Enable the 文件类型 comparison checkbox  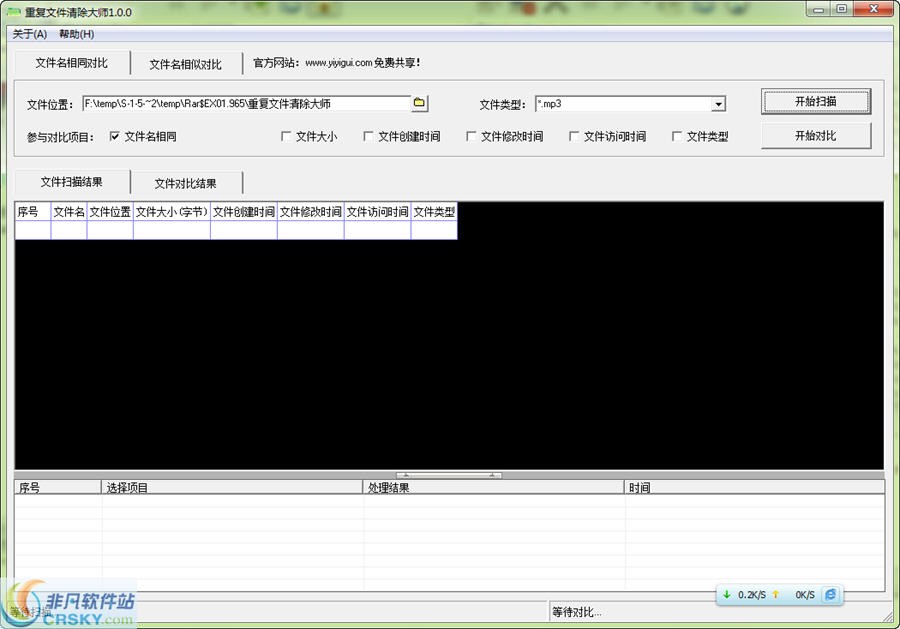[x=677, y=136]
